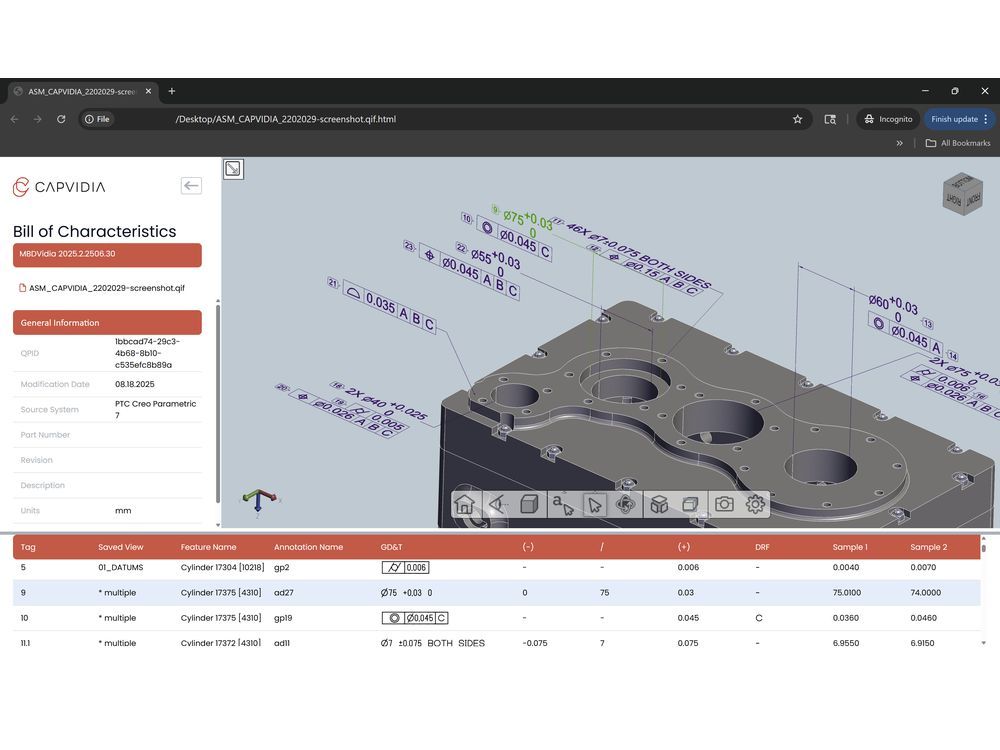Activate the annotation selection tool
The width and height of the screenshot is (1000, 750).
tap(562, 505)
